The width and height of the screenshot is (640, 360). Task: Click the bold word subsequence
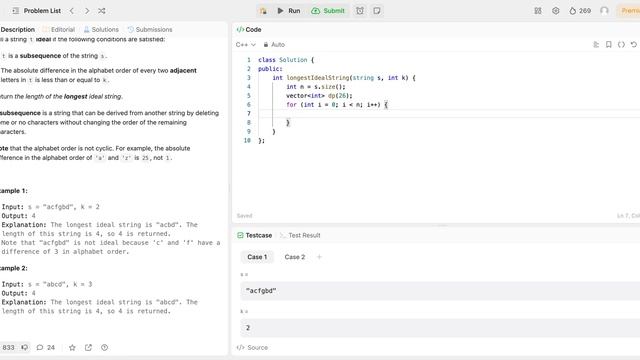39,56
